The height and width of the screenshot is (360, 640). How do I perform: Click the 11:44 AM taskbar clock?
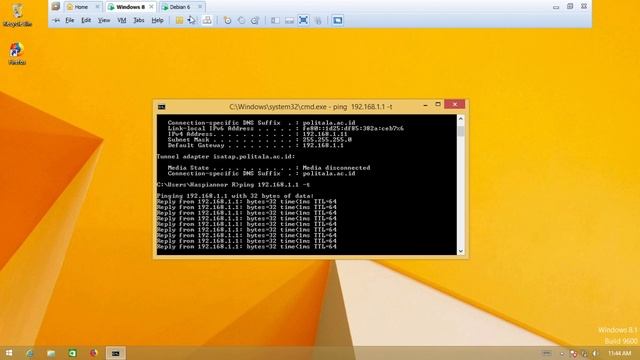(620, 353)
